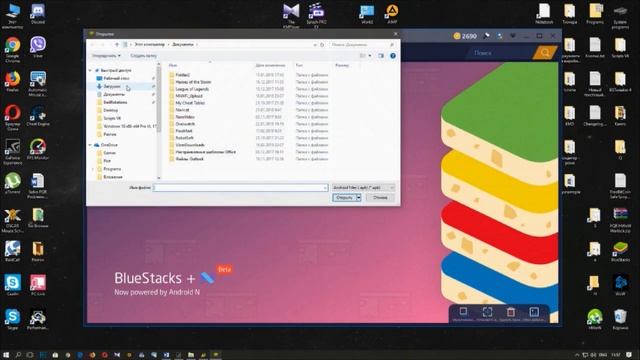Open Discord desktop shortcut
Image resolution: width=640 pixels, height=360 pixels.
click(x=38, y=13)
